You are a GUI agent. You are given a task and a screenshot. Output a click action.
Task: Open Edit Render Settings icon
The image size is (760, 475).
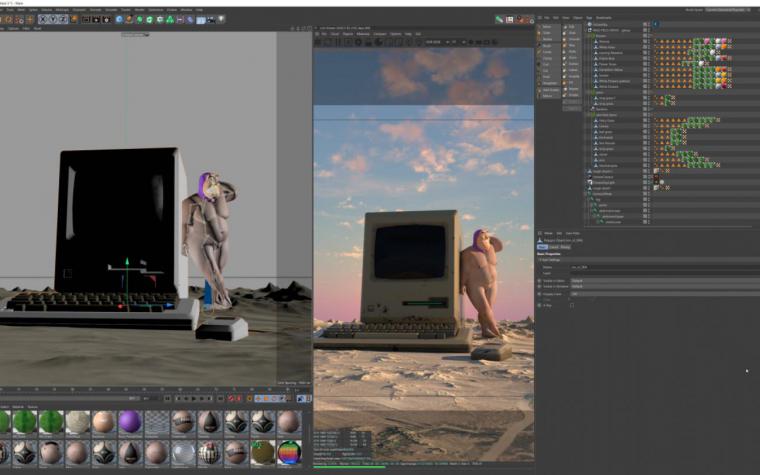(x=106, y=19)
